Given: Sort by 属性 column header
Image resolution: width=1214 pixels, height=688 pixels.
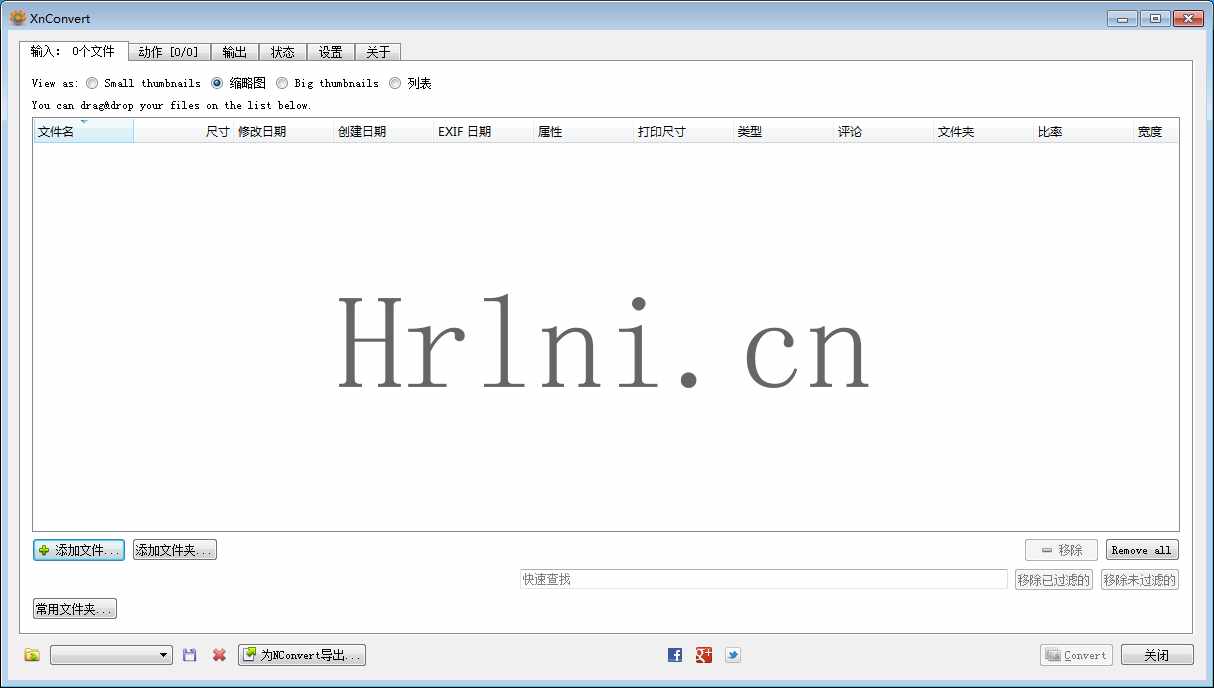Looking at the screenshot, I should [583, 131].
